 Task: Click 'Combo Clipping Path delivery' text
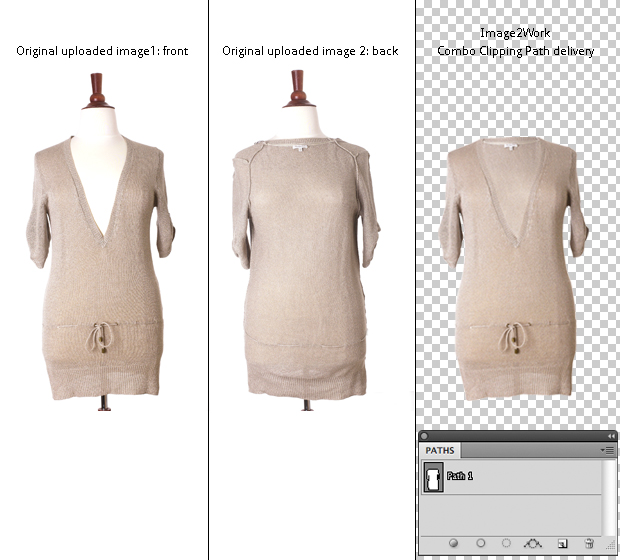[516, 51]
